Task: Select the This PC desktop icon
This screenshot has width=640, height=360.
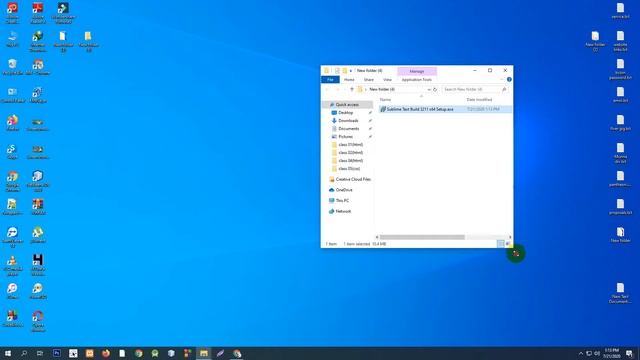Action: point(13,39)
